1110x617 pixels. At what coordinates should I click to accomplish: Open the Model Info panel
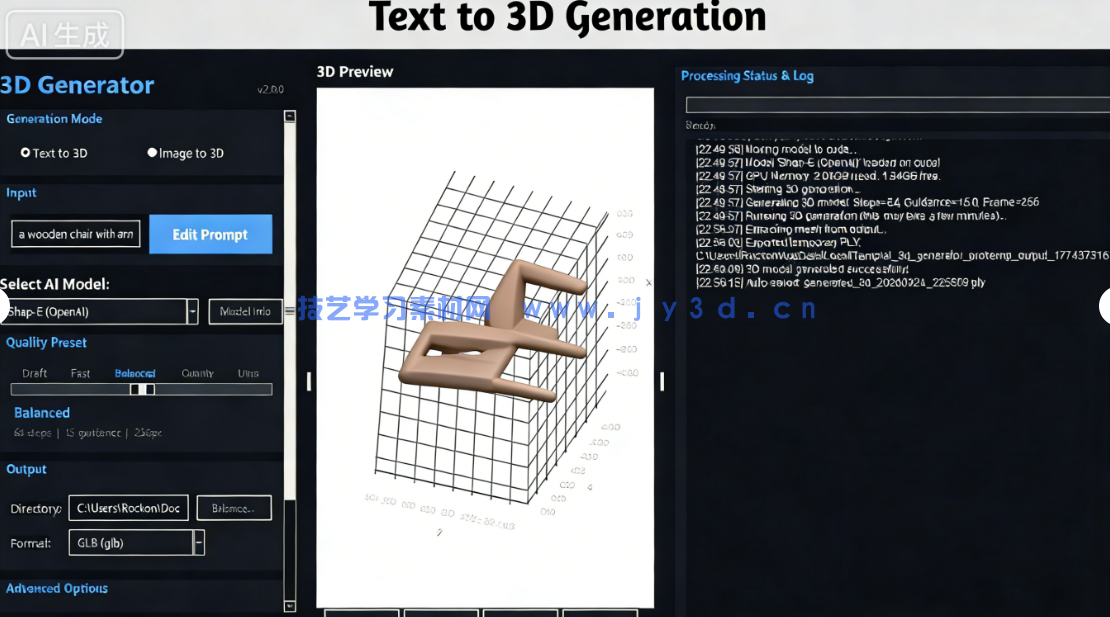[245, 311]
